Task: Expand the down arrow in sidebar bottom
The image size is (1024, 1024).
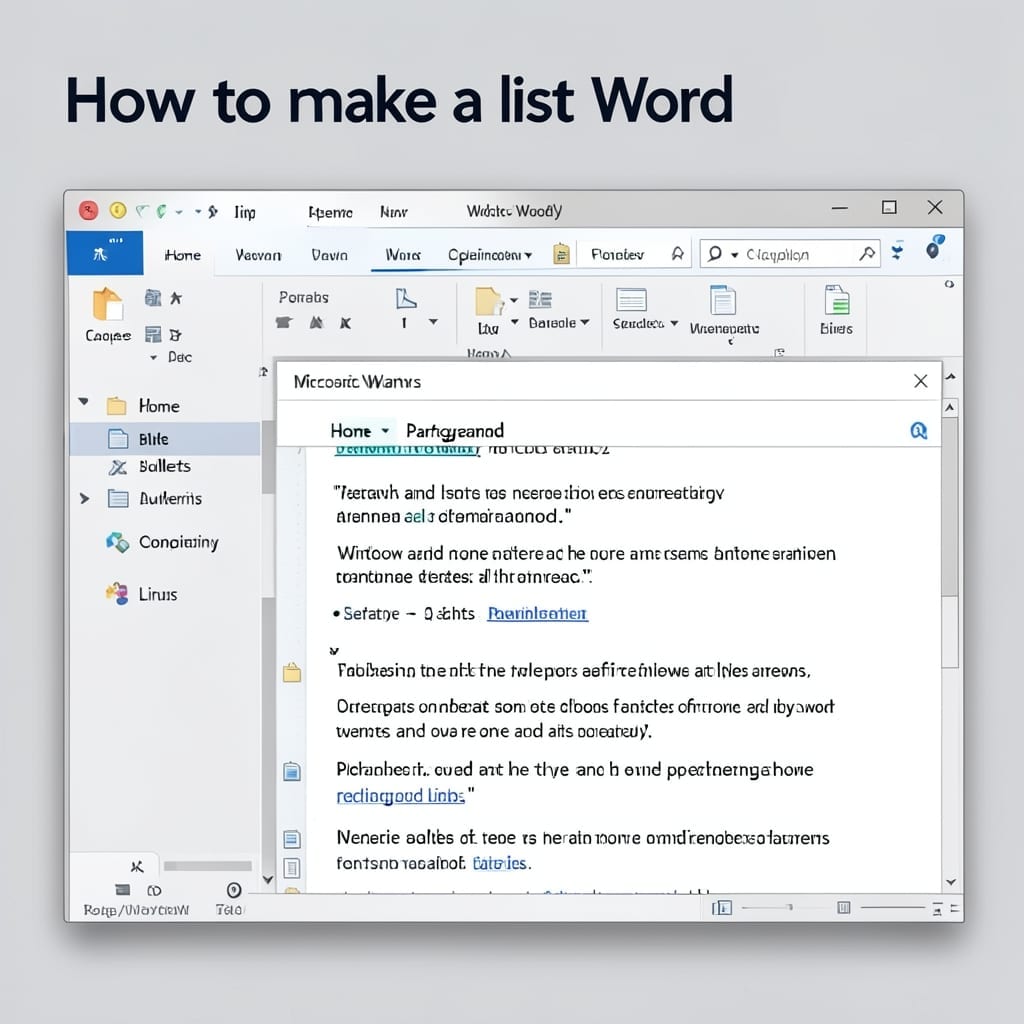Action: (x=268, y=880)
